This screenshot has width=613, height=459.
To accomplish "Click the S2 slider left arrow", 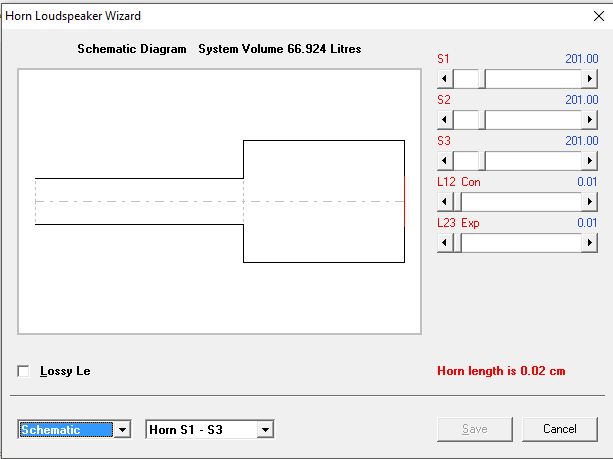I will [x=445, y=120].
